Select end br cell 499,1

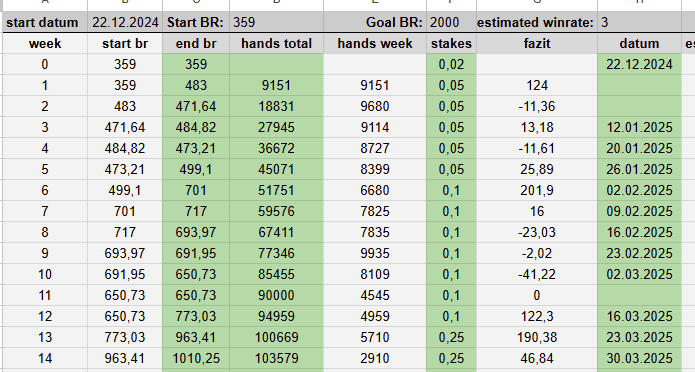pos(196,169)
